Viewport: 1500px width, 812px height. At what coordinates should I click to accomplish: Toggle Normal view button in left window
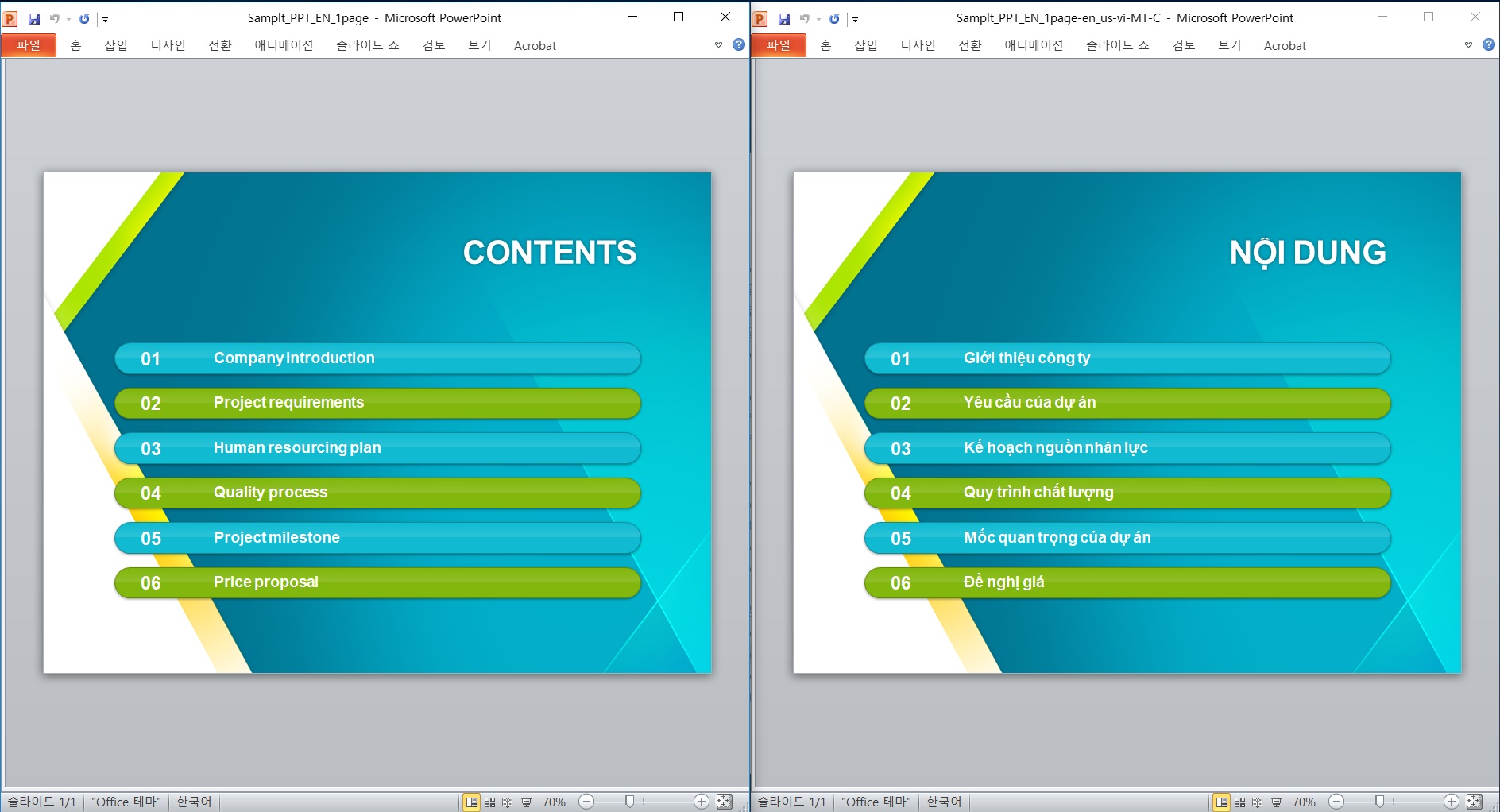472,802
